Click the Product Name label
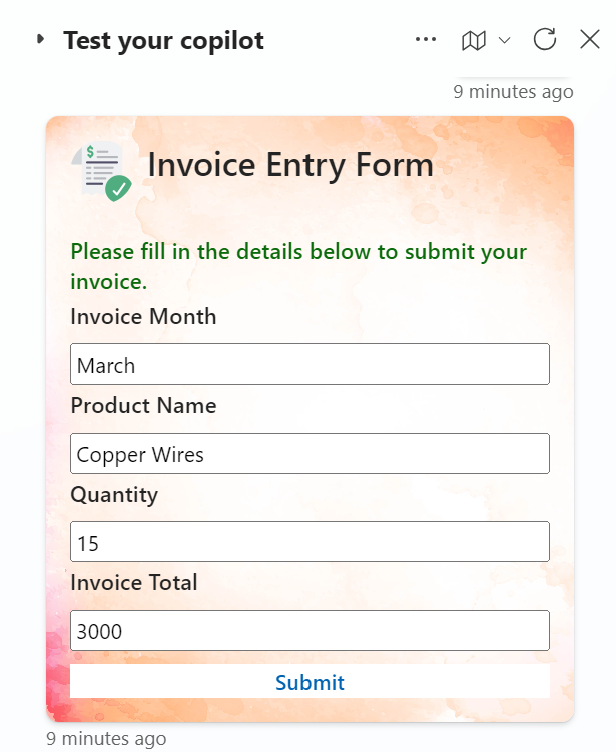The image size is (616, 752). (143, 406)
